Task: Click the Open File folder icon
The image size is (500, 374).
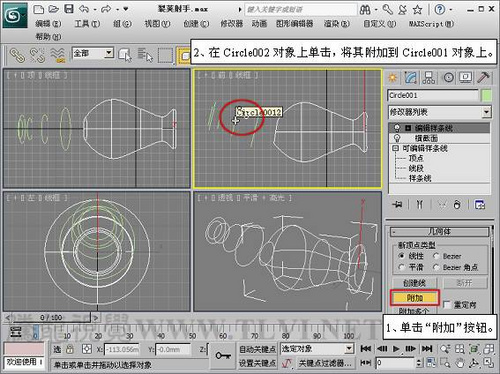Action: [x=54, y=9]
